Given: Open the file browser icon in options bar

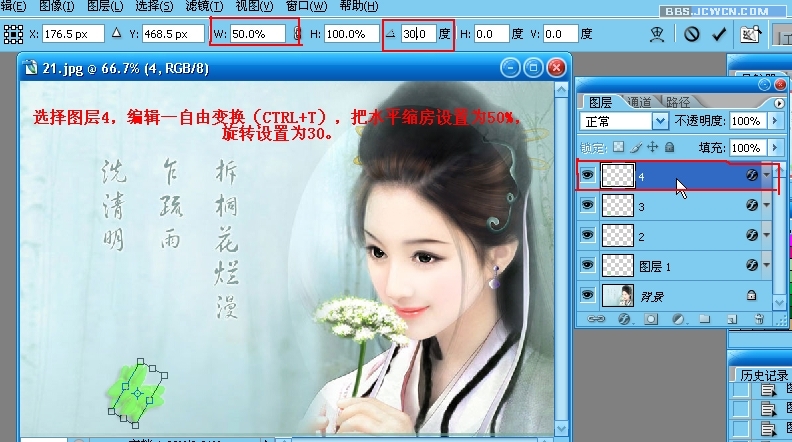Looking at the screenshot, I should click(x=751, y=34).
